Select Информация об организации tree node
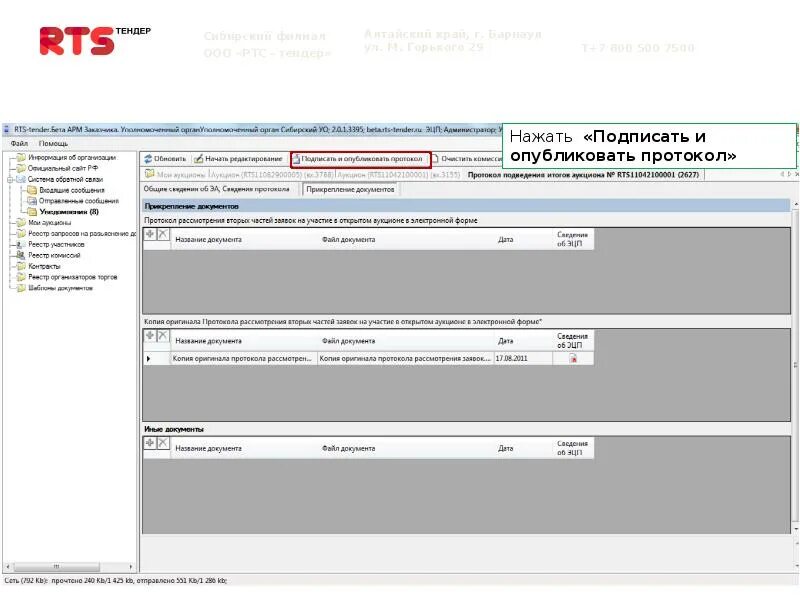The image size is (800, 600). (72, 158)
